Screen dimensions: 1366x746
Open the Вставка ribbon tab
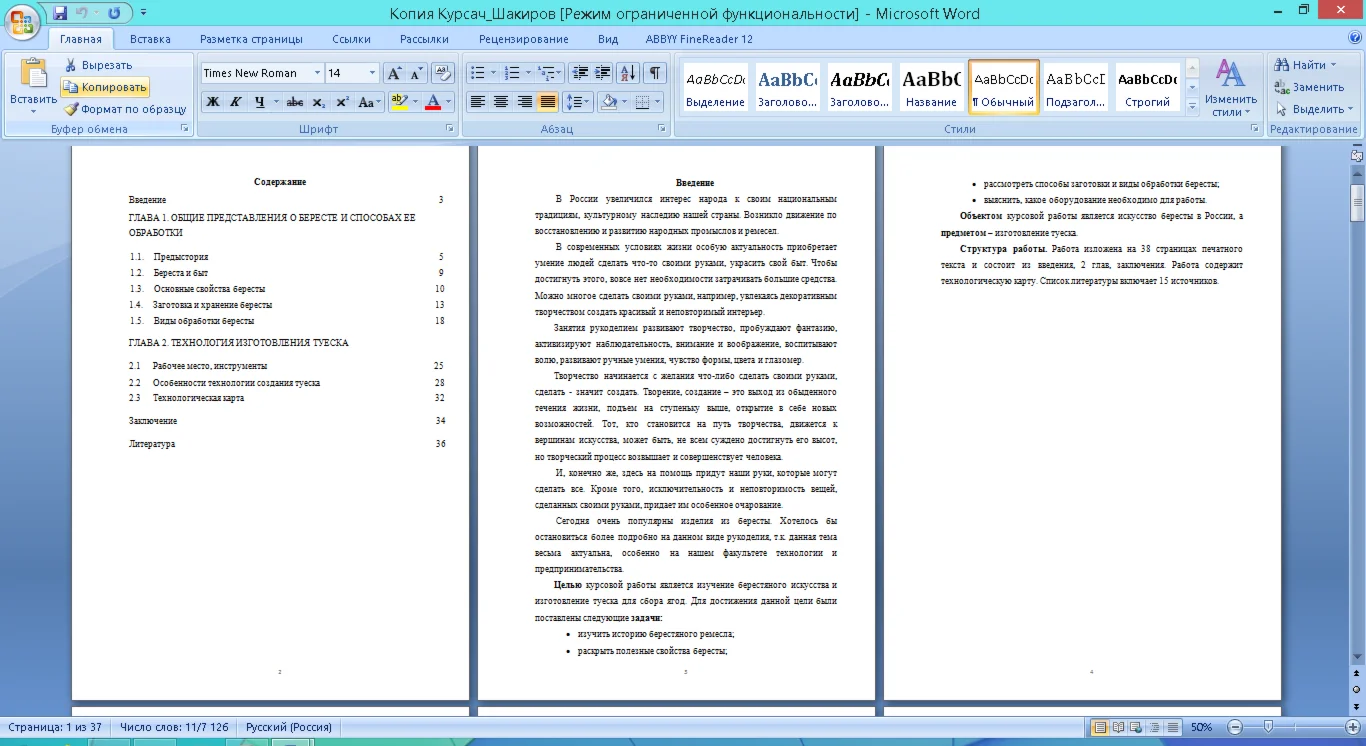tap(150, 39)
